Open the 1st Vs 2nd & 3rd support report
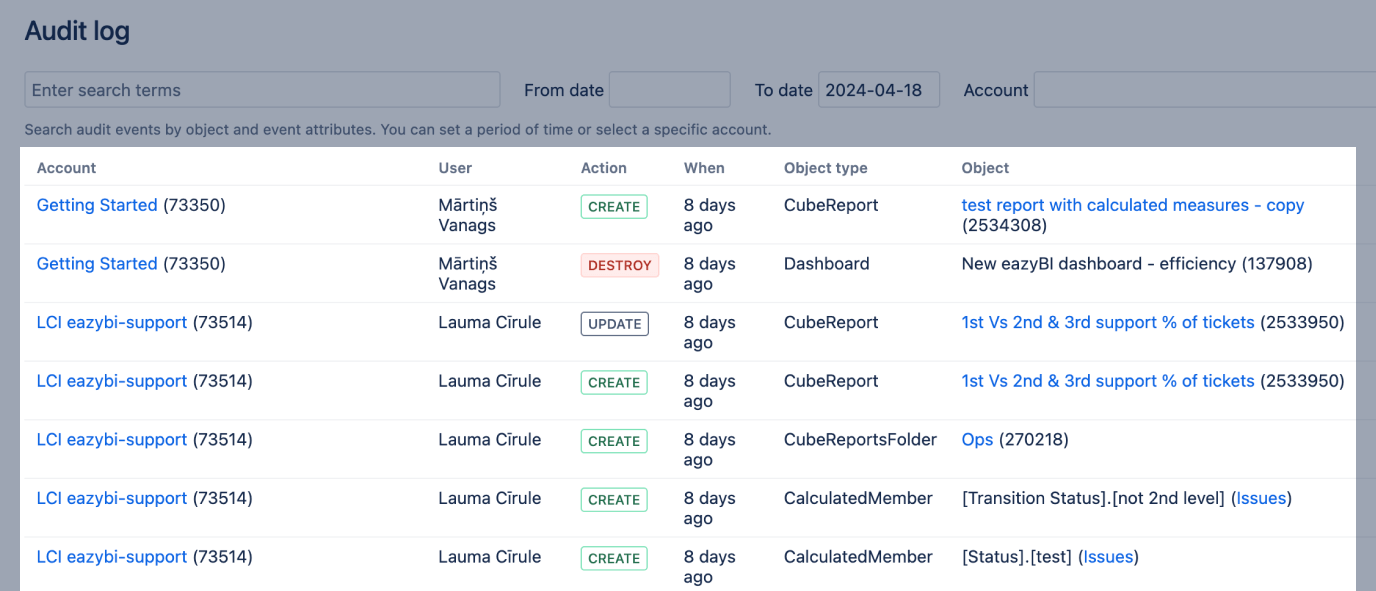 [x=1107, y=322]
